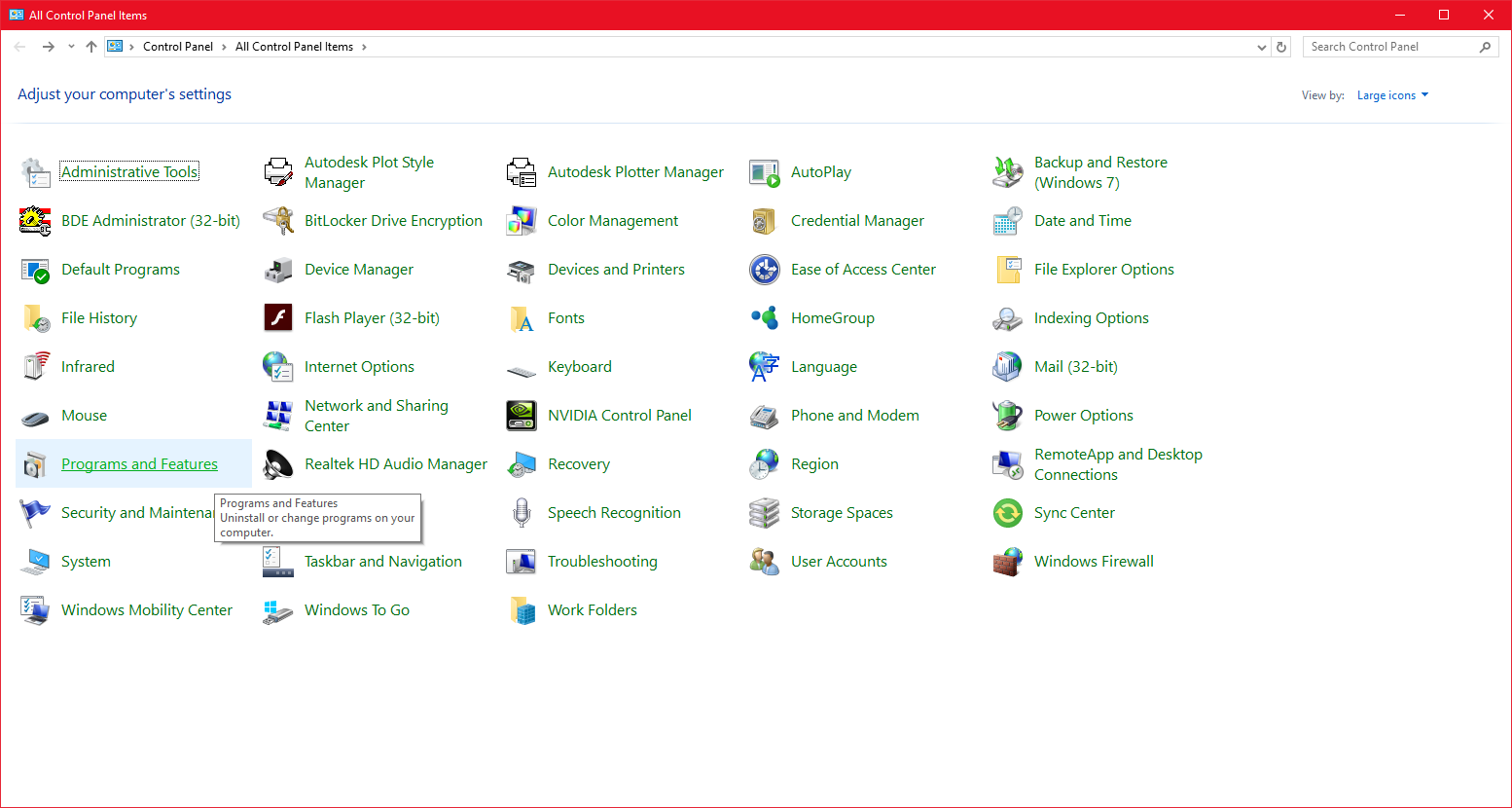Open the address bar history dropdown
This screenshot has width=1512, height=808.
1261,47
